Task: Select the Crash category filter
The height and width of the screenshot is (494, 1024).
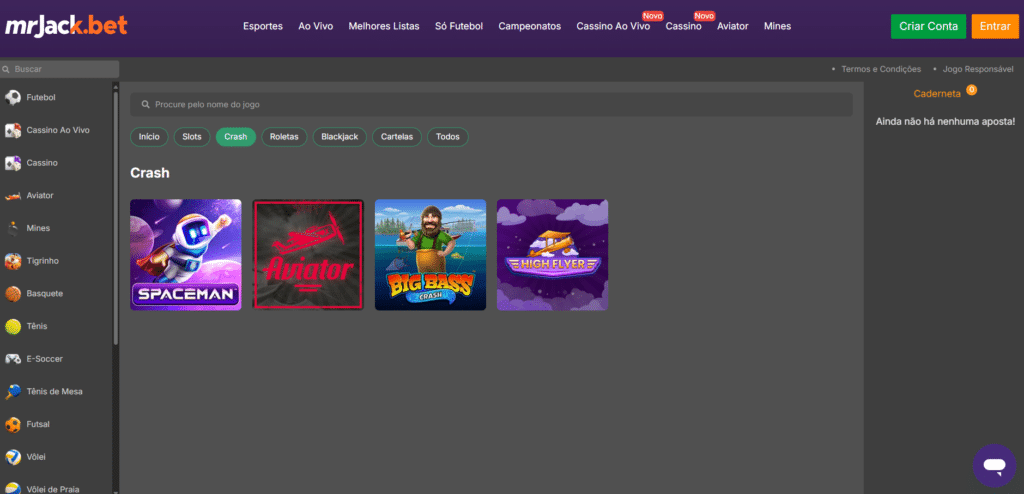Action: click(236, 137)
